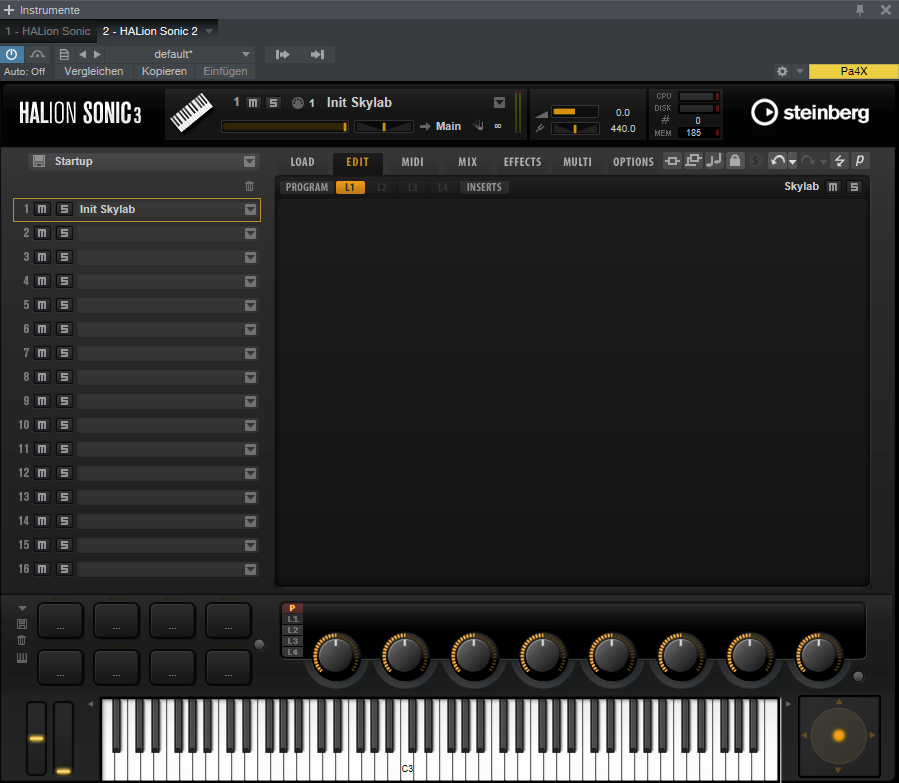The image size is (899, 783).
Task: Click the global insert/section icon after OPTIONS
Action: click(672, 161)
